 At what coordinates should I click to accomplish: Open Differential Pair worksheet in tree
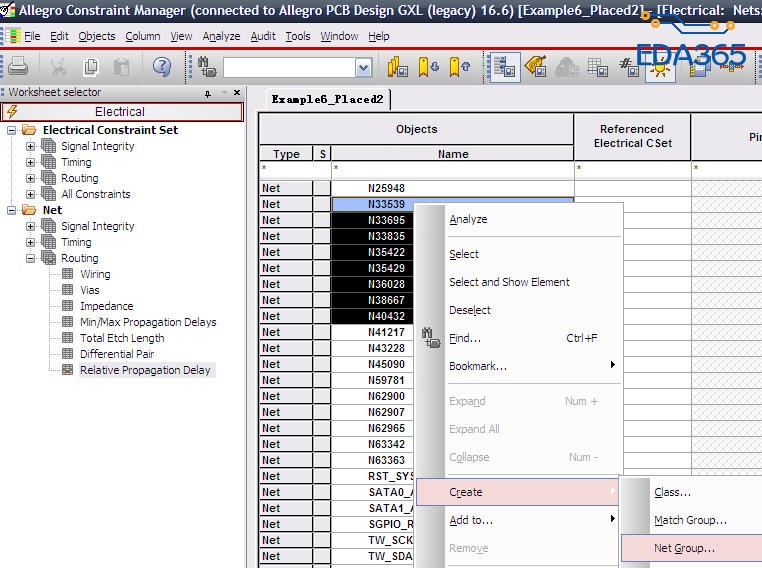coord(117,354)
